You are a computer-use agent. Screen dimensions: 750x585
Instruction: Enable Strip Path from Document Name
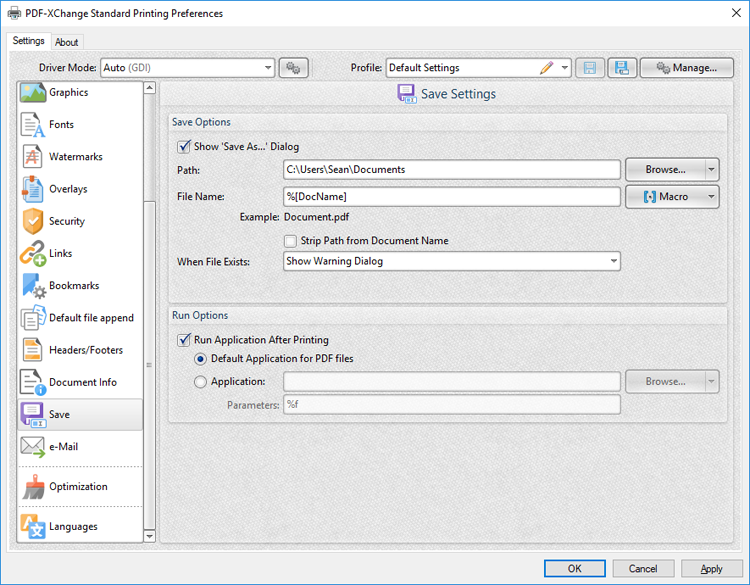(291, 241)
